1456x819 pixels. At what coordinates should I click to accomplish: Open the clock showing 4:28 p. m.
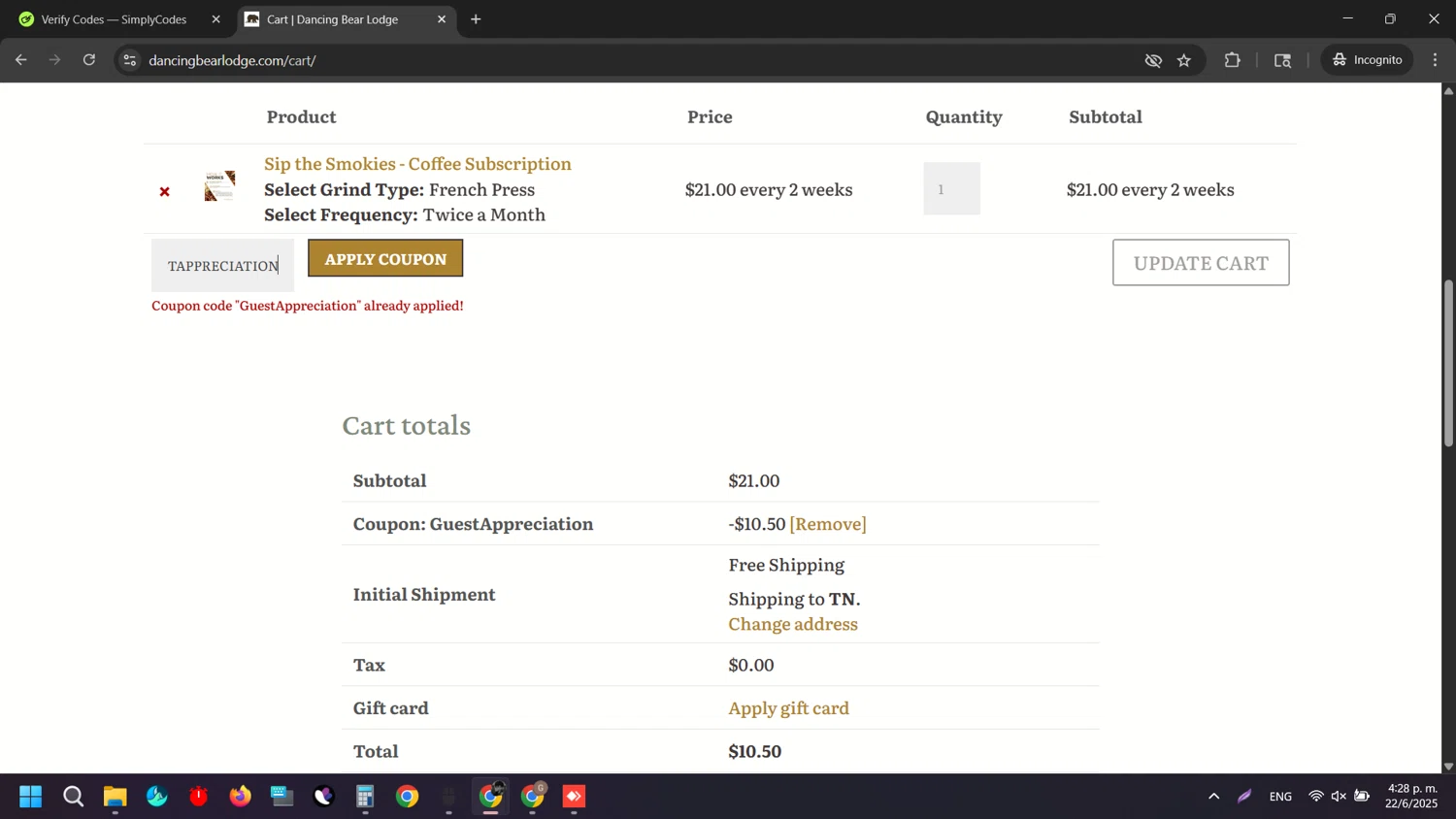[1412, 796]
